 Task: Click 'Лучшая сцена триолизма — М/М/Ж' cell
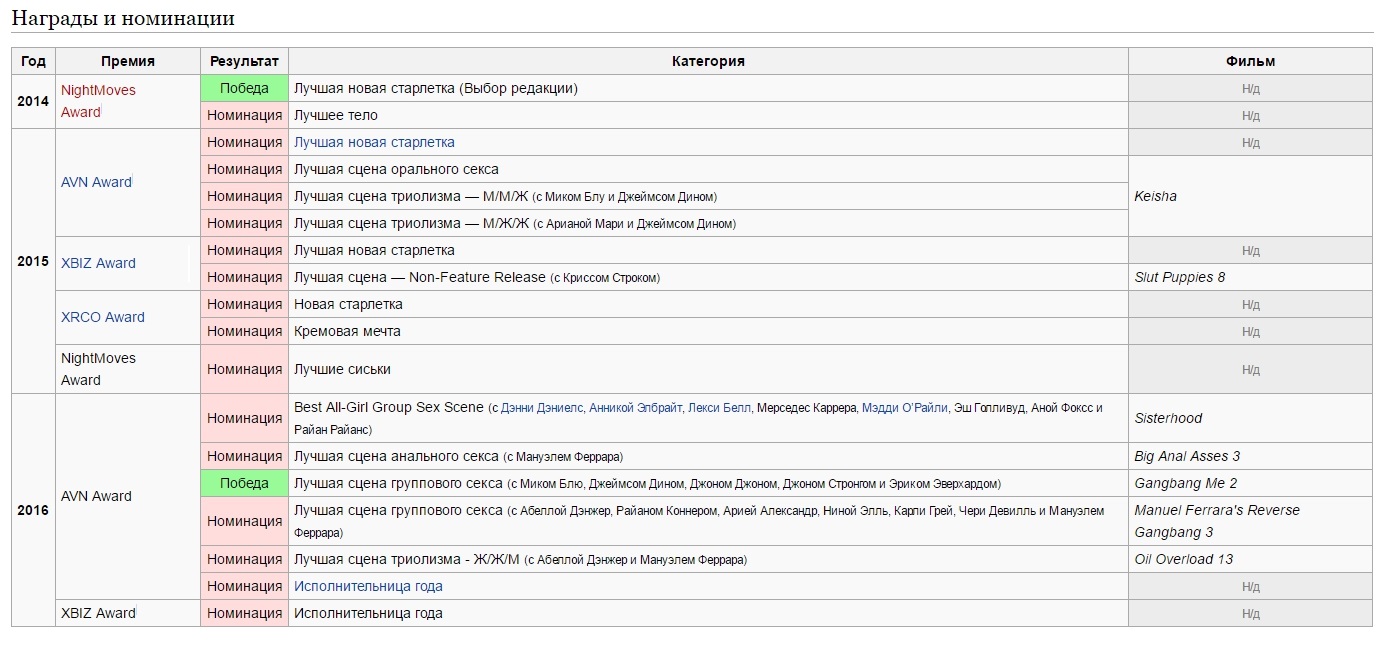[x=708, y=196]
